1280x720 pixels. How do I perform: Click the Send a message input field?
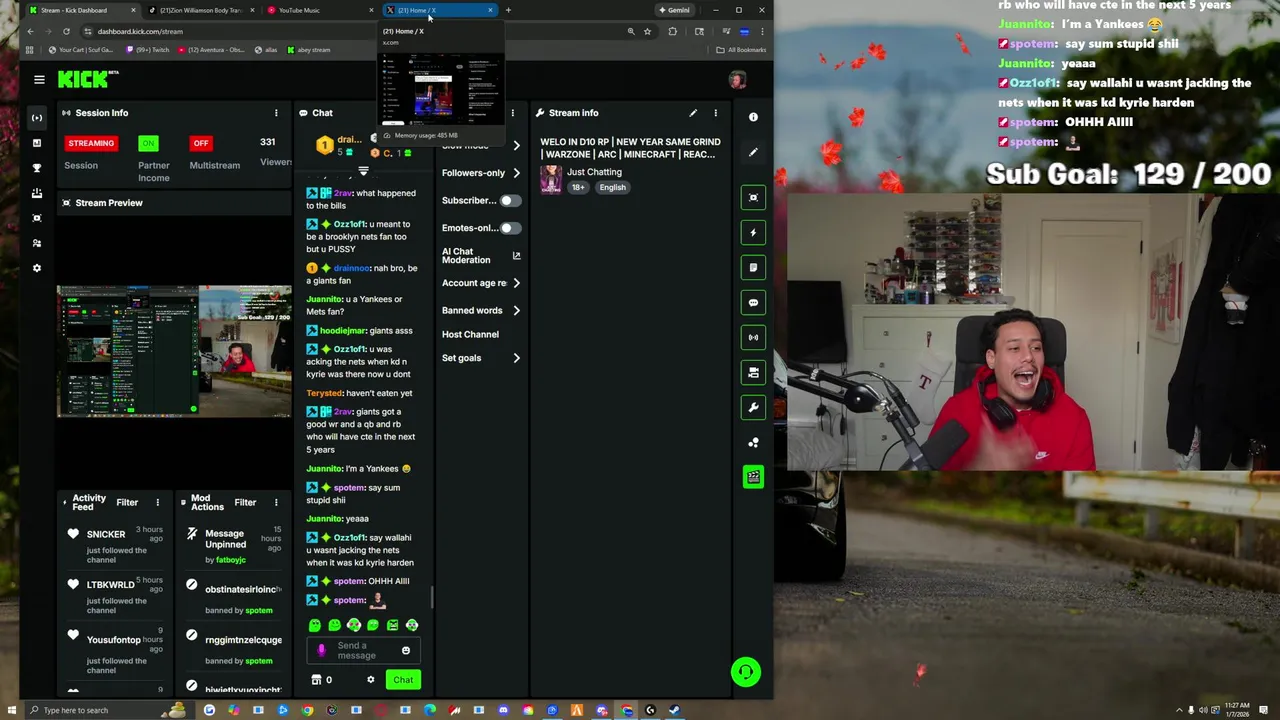(363, 651)
